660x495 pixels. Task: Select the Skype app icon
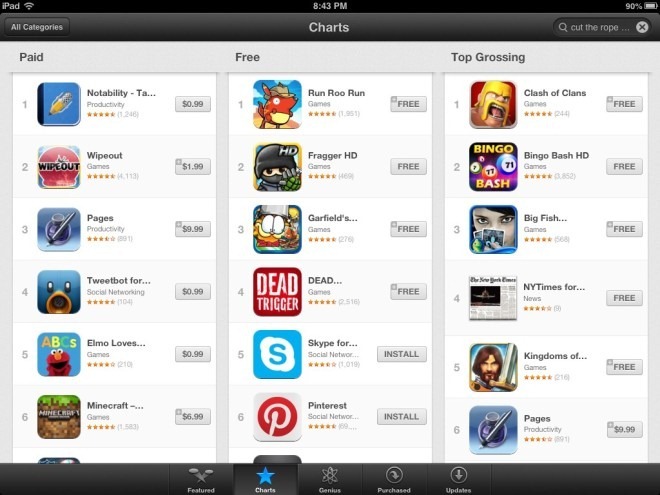[x=277, y=354]
